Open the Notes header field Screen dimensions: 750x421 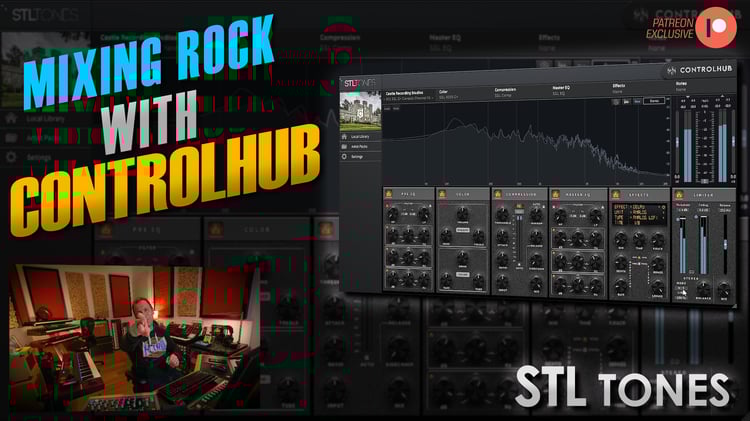[x=681, y=86]
